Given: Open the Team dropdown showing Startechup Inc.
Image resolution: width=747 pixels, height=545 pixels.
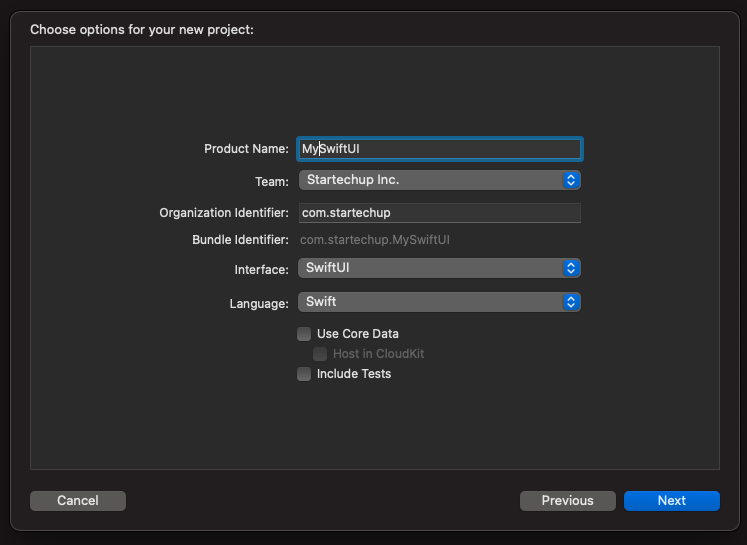Looking at the screenshot, I should (x=430, y=180).
